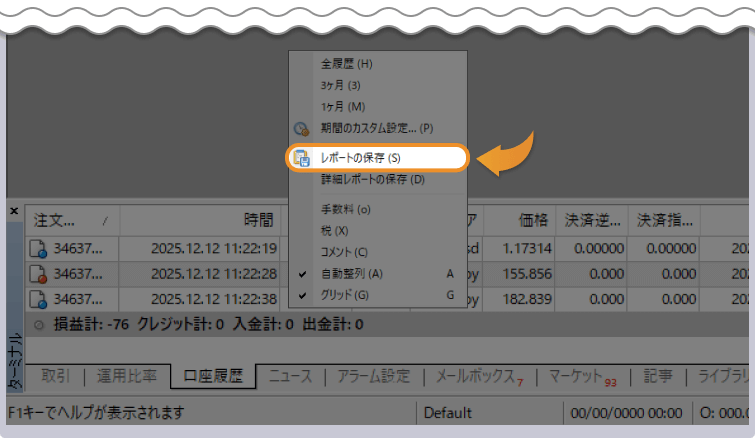Screen dimensions: 755x438
Task: Click the ターミナル vertical panel label
Action: [x=15, y=361]
